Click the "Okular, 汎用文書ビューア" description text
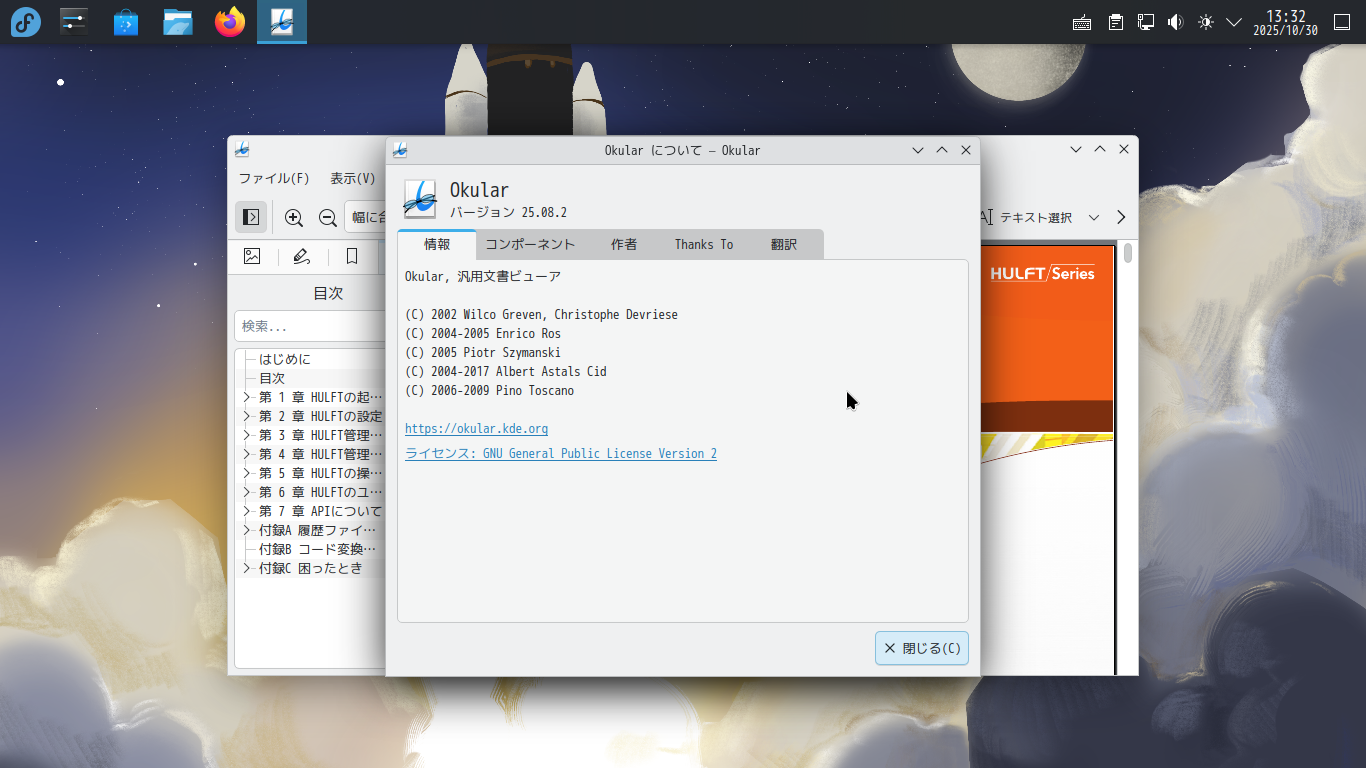 click(483, 276)
